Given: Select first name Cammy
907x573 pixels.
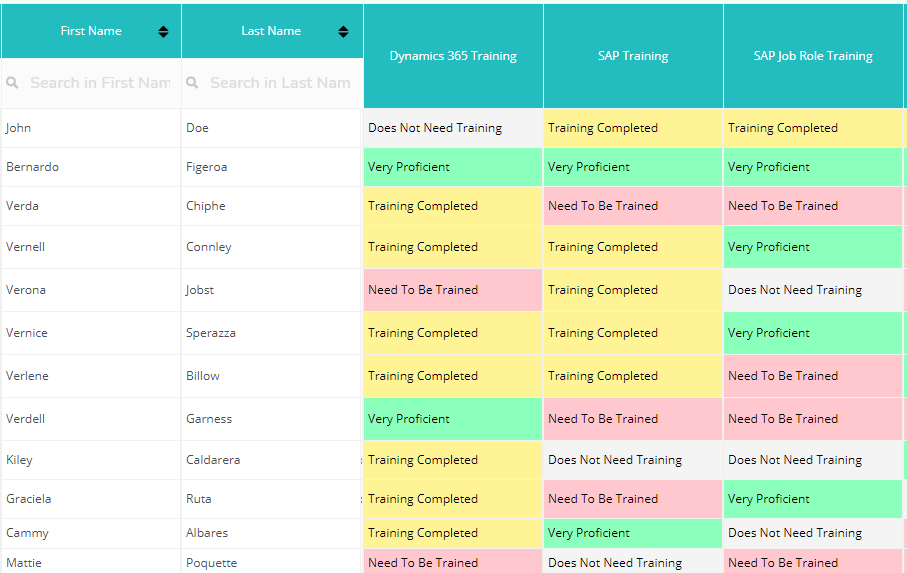Looking at the screenshot, I should coord(27,533).
